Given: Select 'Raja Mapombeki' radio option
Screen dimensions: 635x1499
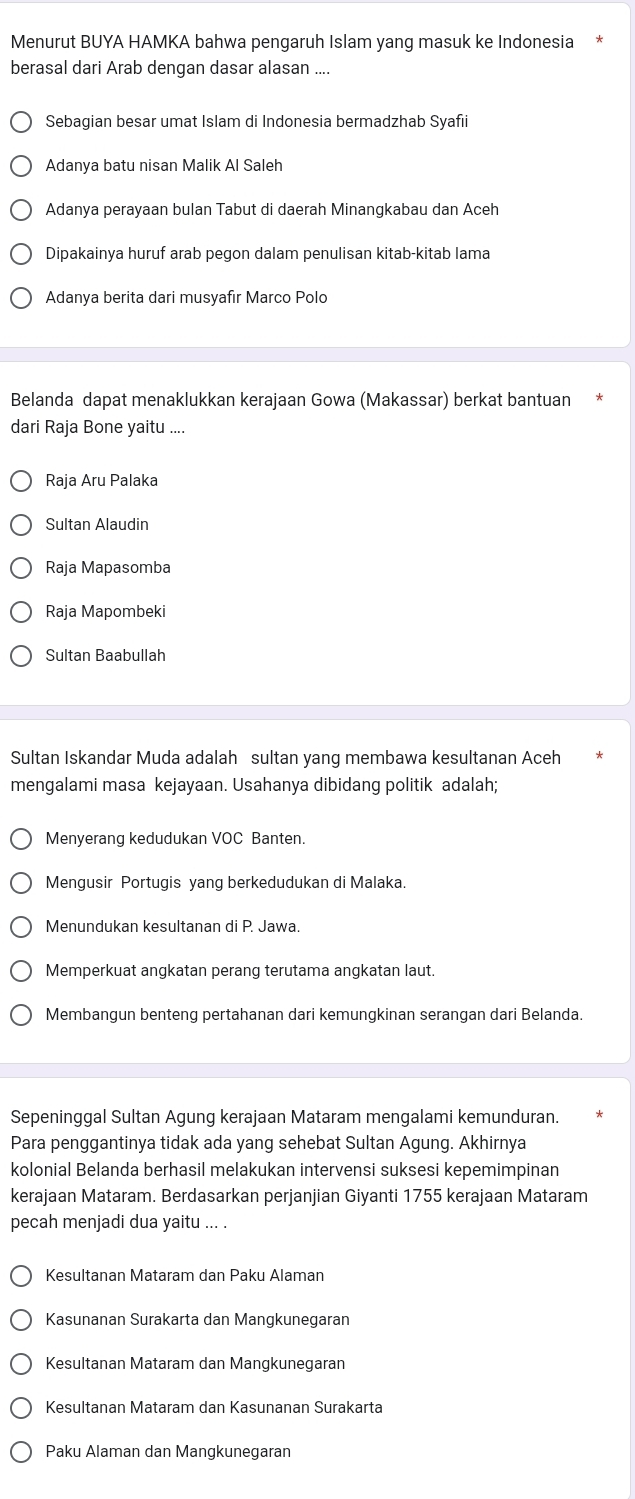Looking at the screenshot, I should point(21,612).
